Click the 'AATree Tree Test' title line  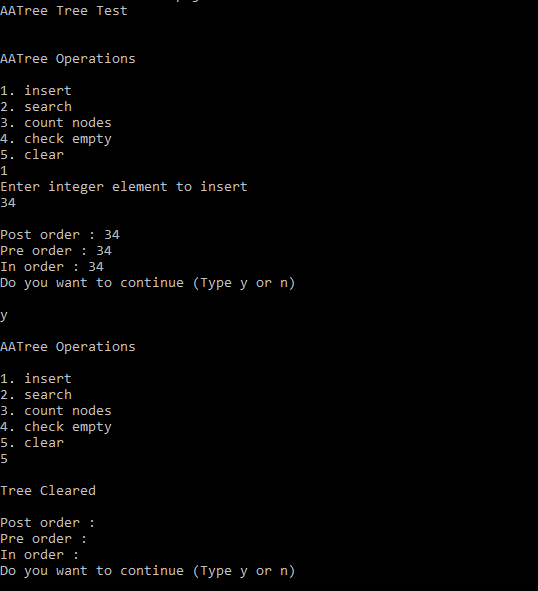[64, 11]
